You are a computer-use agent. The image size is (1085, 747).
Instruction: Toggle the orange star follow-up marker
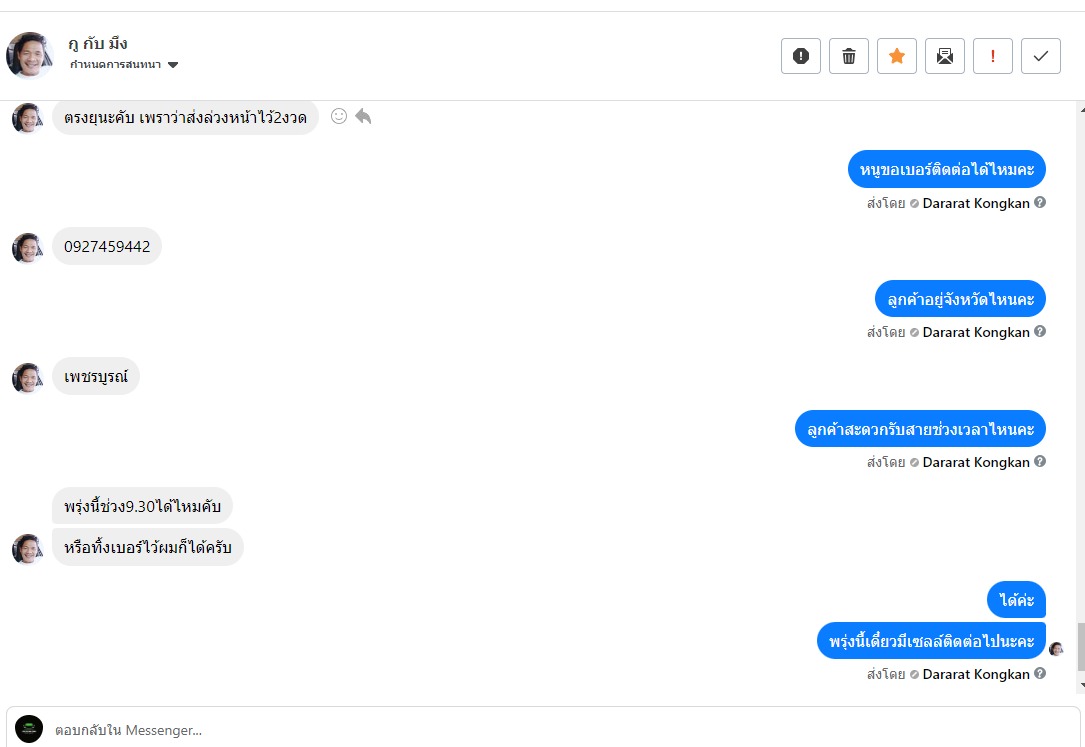(x=896, y=56)
